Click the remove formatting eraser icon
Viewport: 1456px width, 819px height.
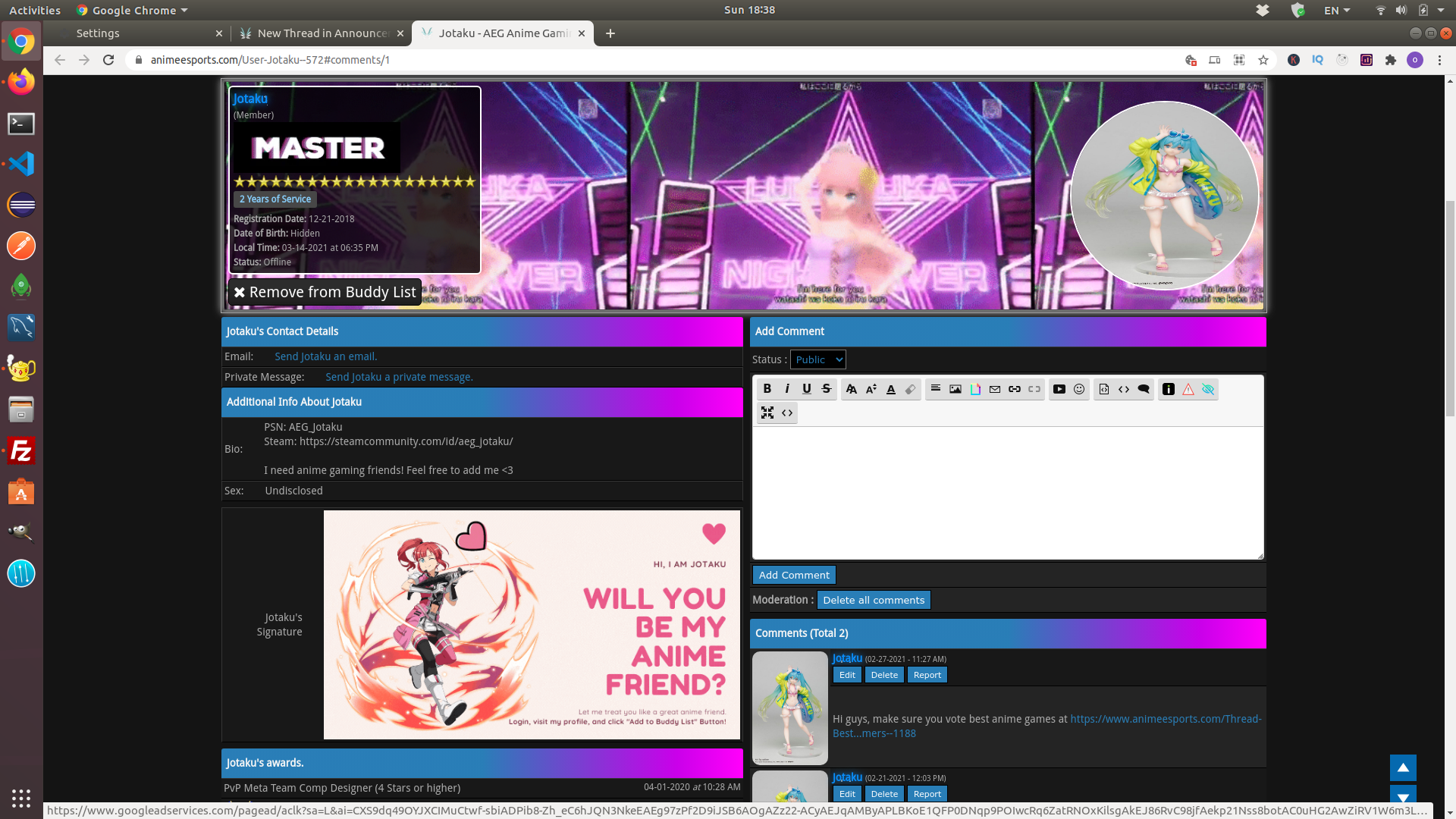coord(911,389)
